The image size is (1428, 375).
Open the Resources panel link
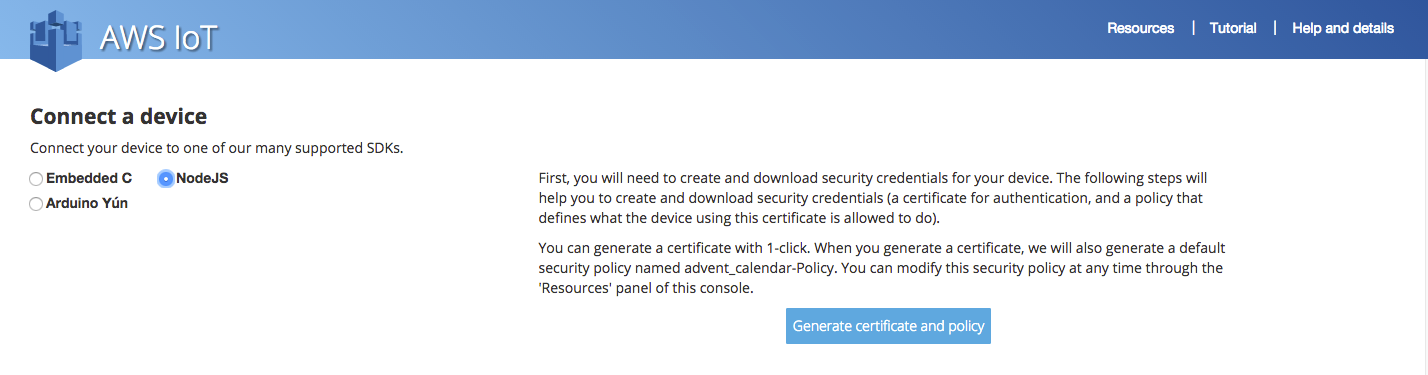(x=1140, y=28)
